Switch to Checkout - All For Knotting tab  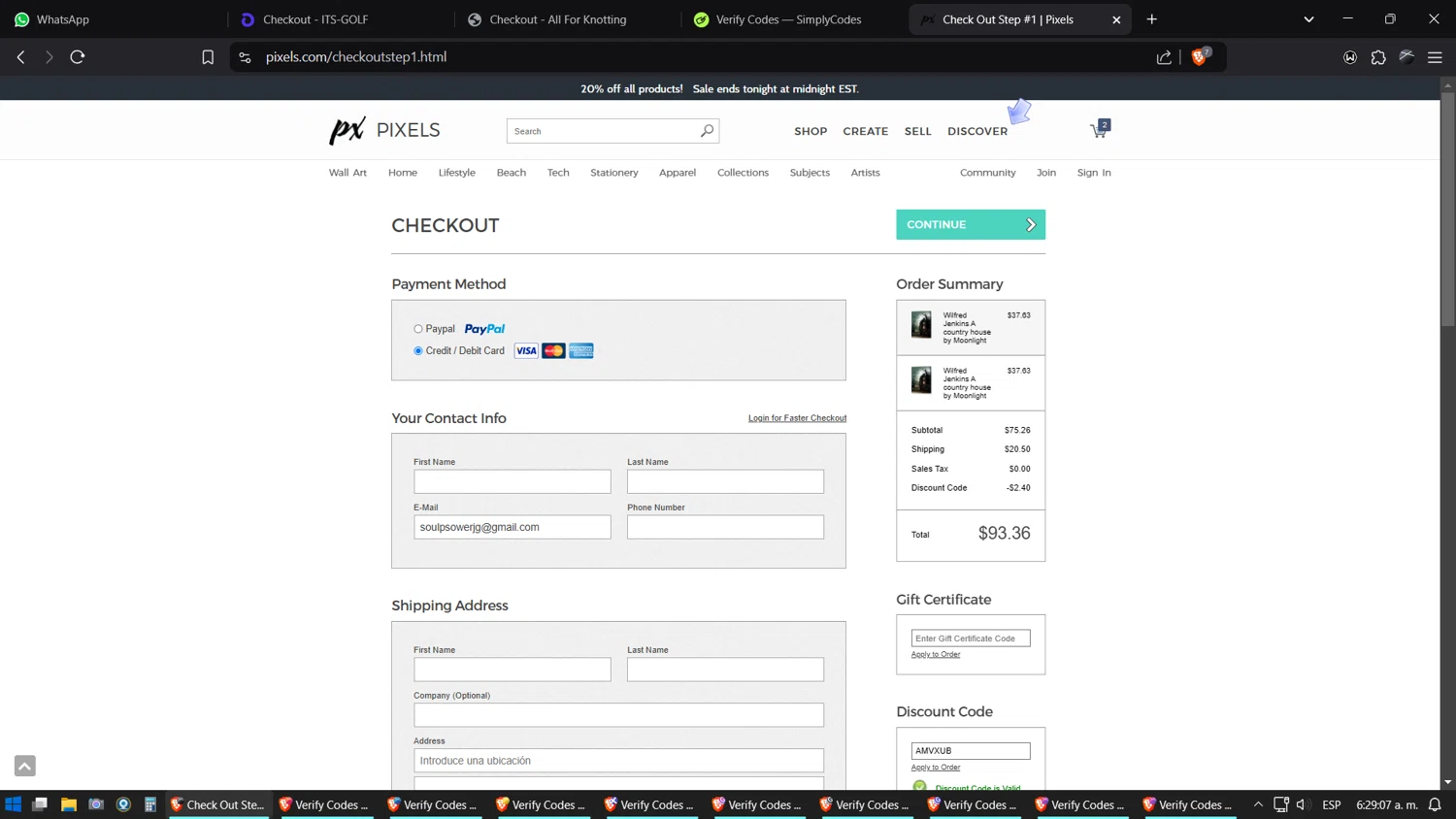[x=566, y=19]
